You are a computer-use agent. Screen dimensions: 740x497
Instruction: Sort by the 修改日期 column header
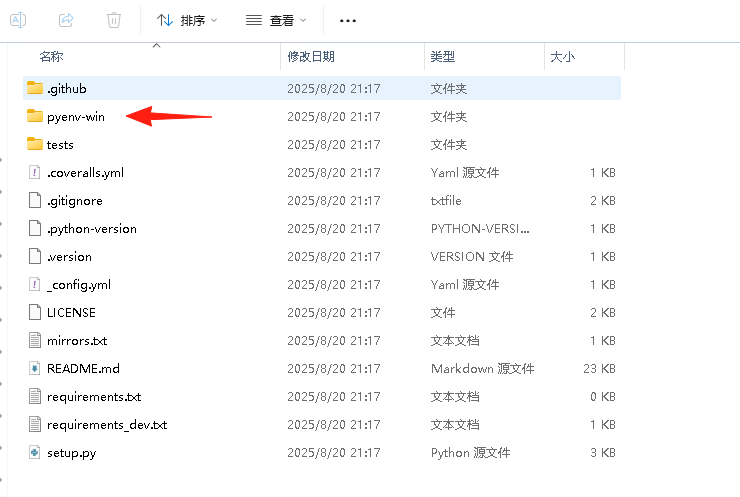(x=311, y=57)
